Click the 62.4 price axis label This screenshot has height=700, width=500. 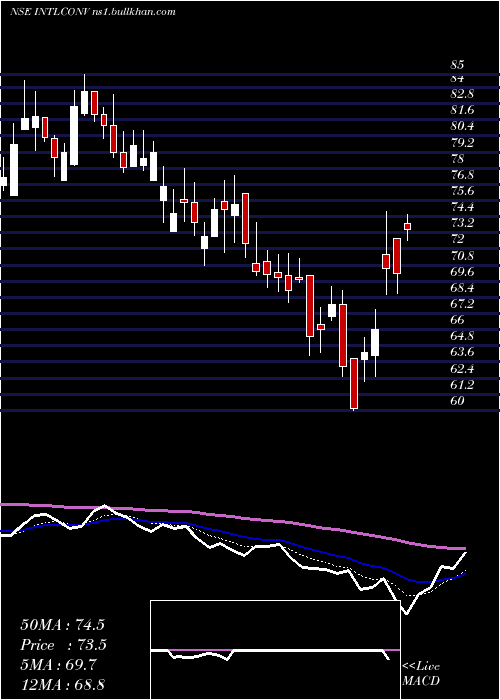tap(462, 369)
